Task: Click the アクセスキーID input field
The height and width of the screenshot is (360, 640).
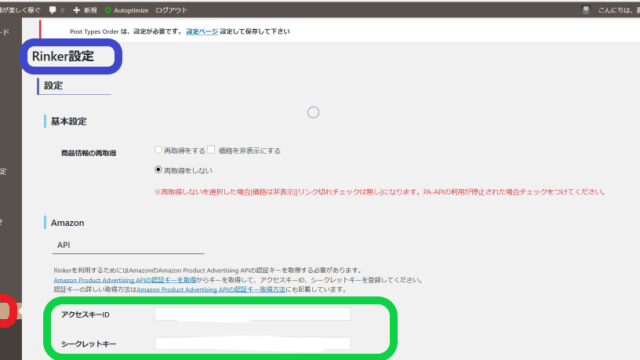Action: tap(253, 314)
